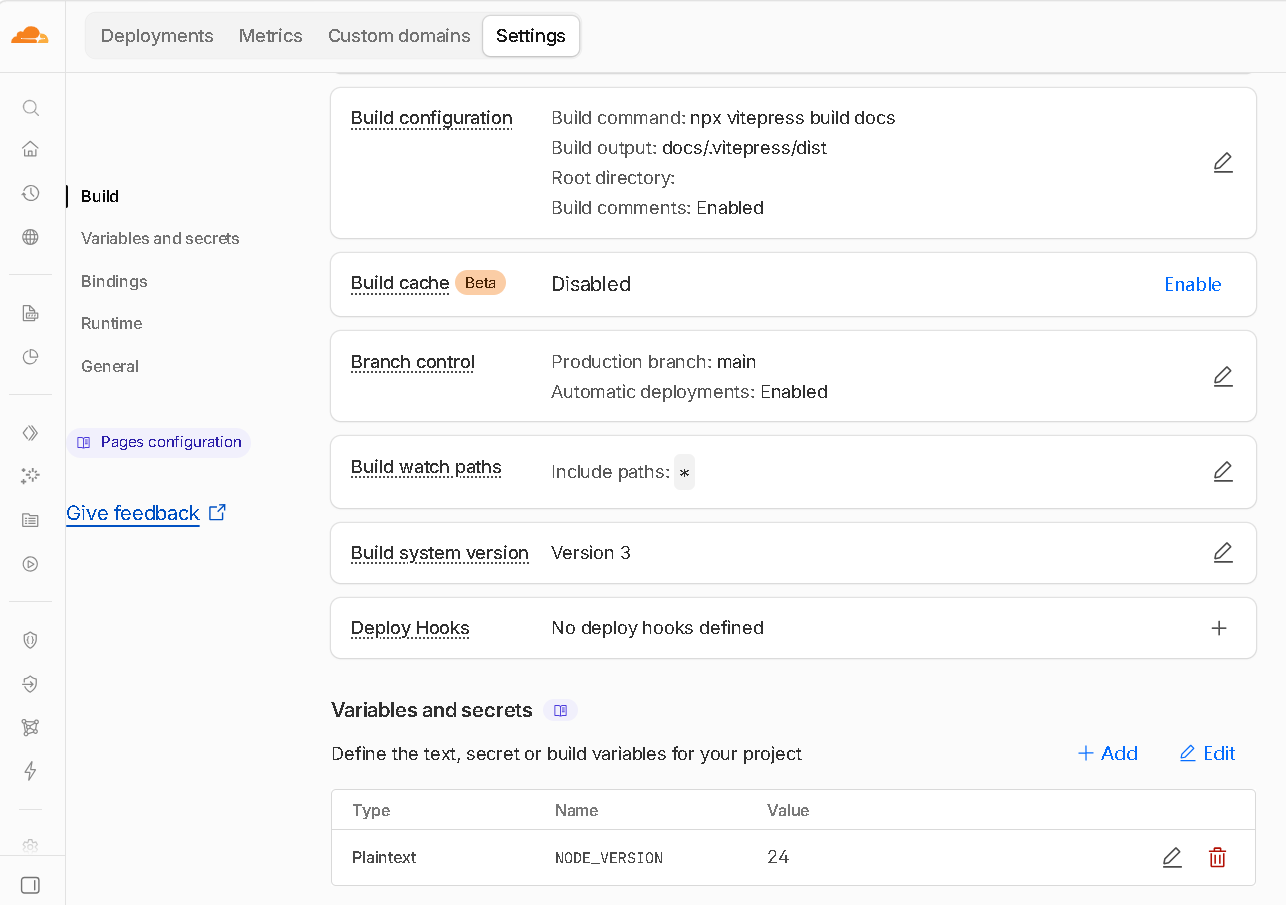Switch to the Custom domains tab
1286x905 pixels.
[x=399, y=36]
